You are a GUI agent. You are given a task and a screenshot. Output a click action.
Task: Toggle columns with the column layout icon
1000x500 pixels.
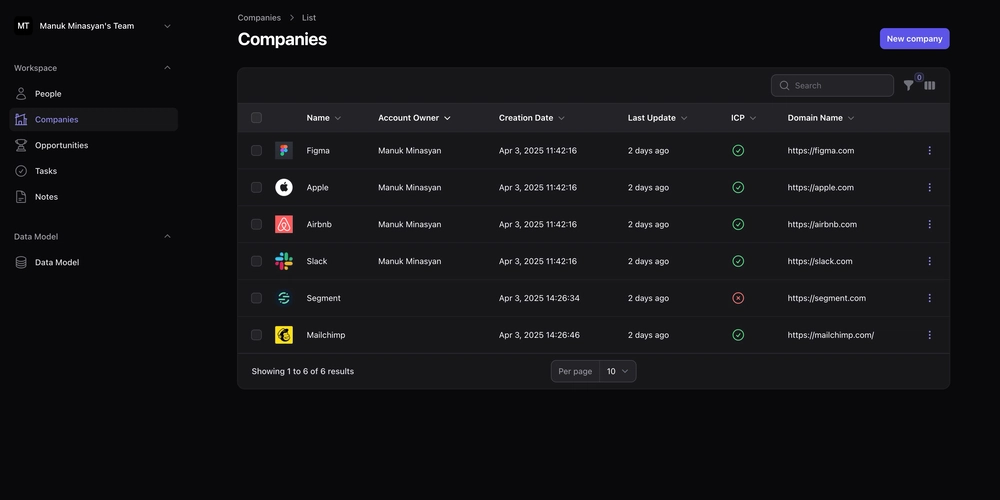click(930, 85)
